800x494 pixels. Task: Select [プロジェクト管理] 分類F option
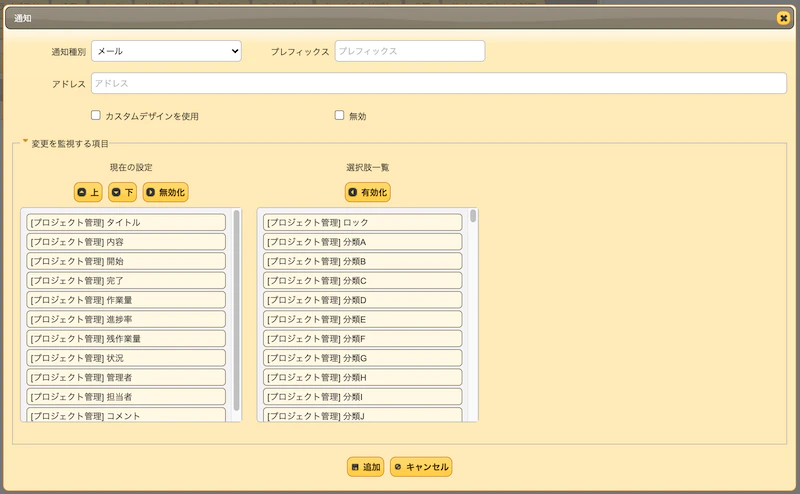(x=363, y=339)
